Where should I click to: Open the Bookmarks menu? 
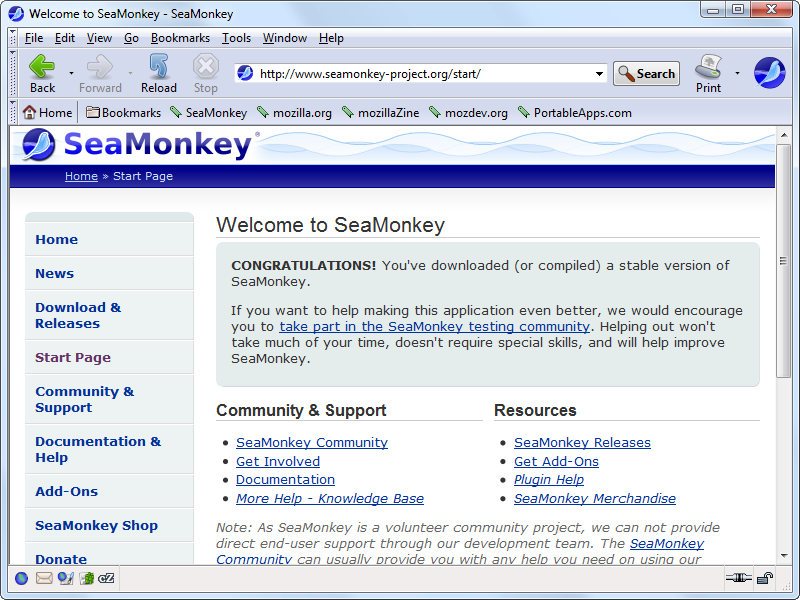click(x=180, y=38)
